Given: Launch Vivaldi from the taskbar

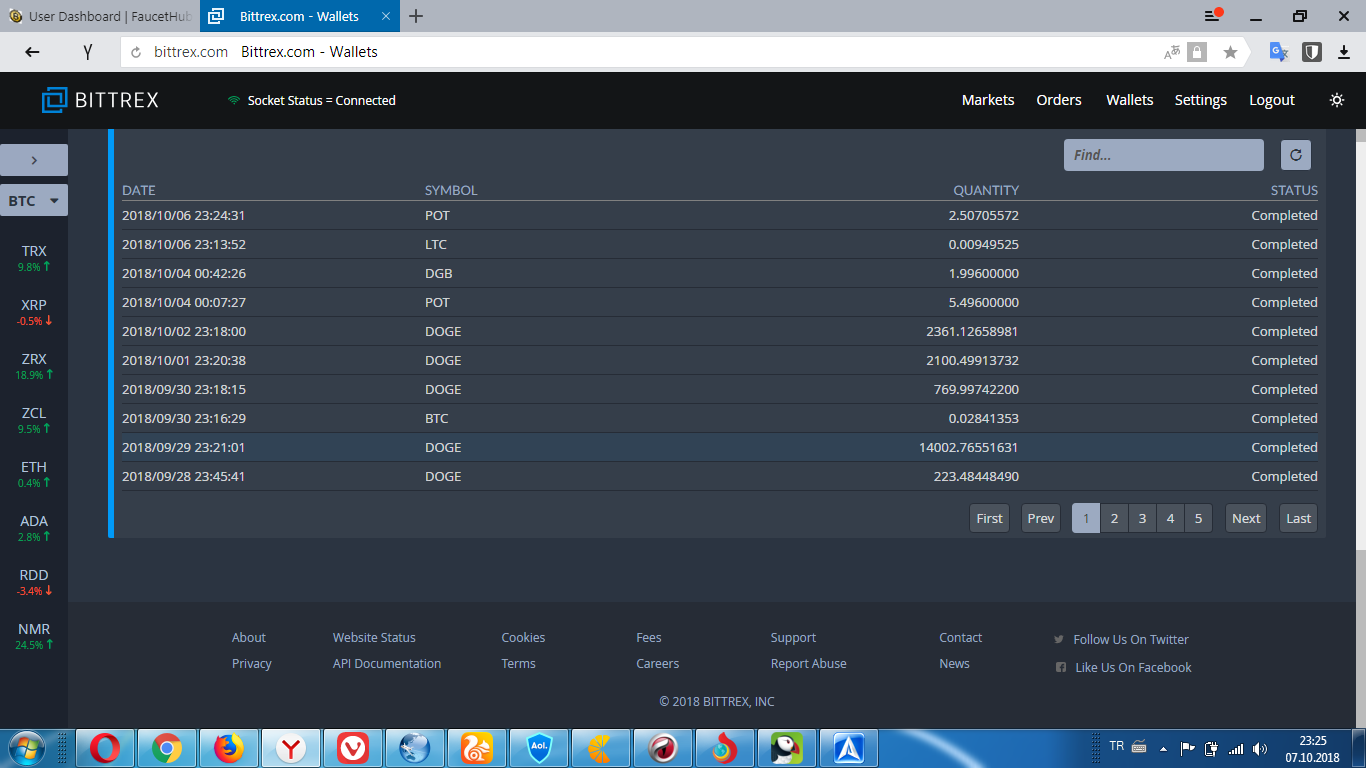Looking at the screenshot, I should (x=352, y=748).
